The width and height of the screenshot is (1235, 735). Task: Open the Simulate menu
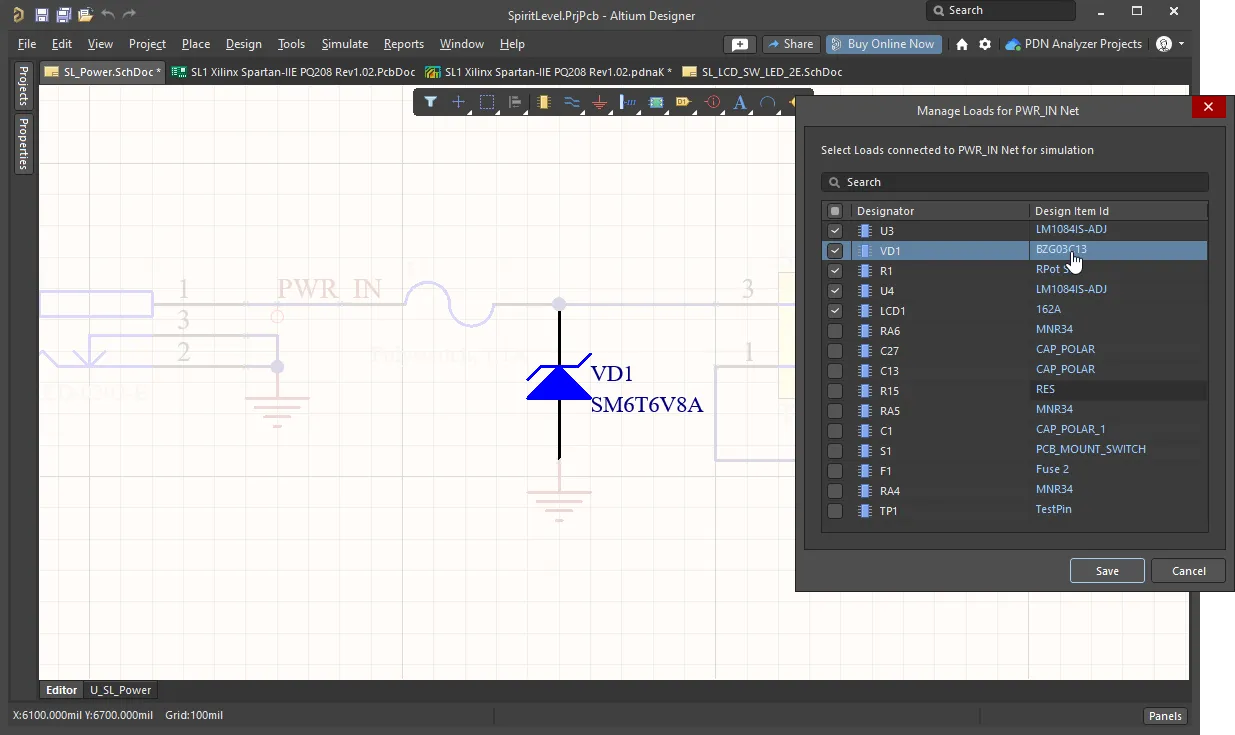(344, 44)
